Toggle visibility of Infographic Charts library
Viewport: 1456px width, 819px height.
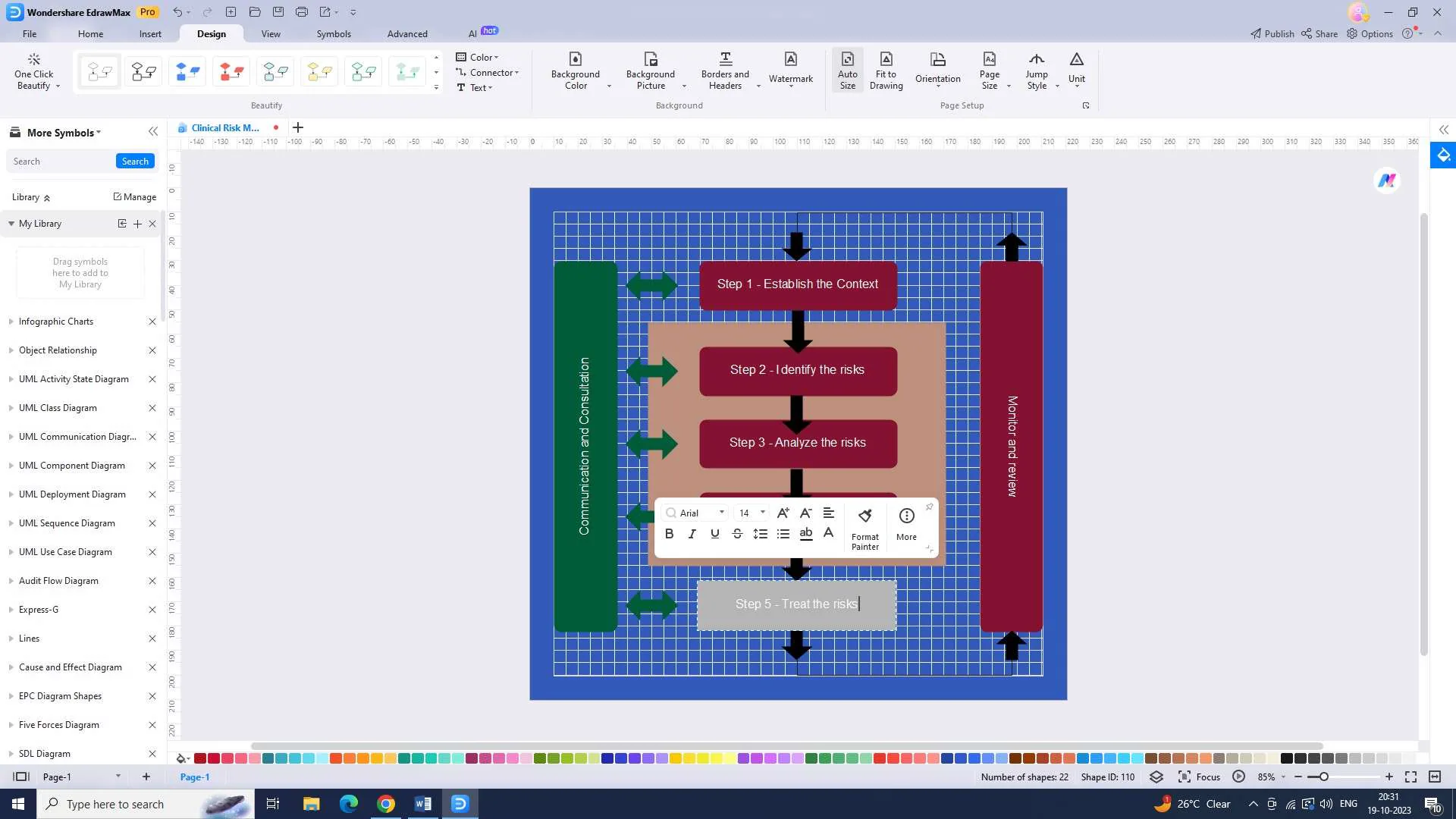[x=10, y=320]
